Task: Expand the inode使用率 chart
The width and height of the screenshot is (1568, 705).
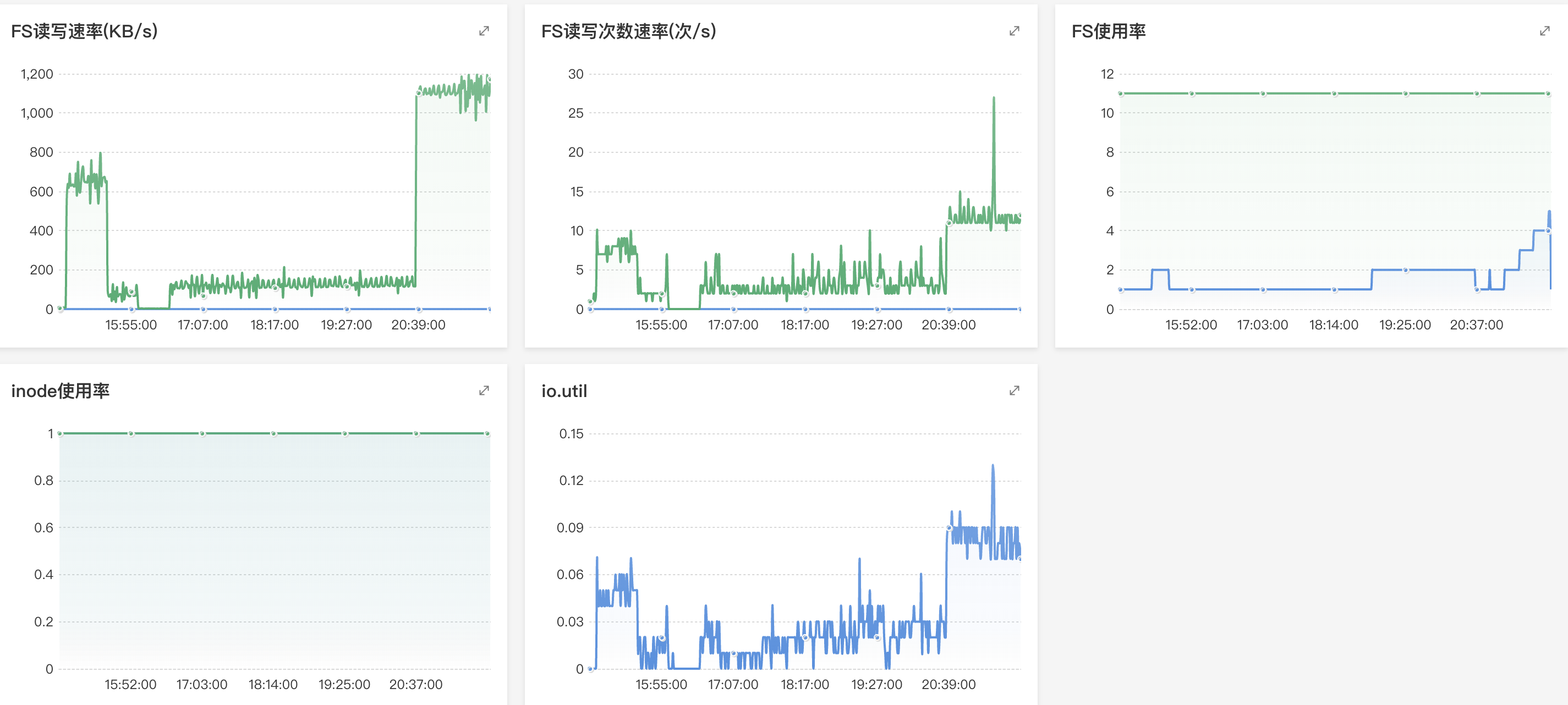Action: [x=484, y=390]
